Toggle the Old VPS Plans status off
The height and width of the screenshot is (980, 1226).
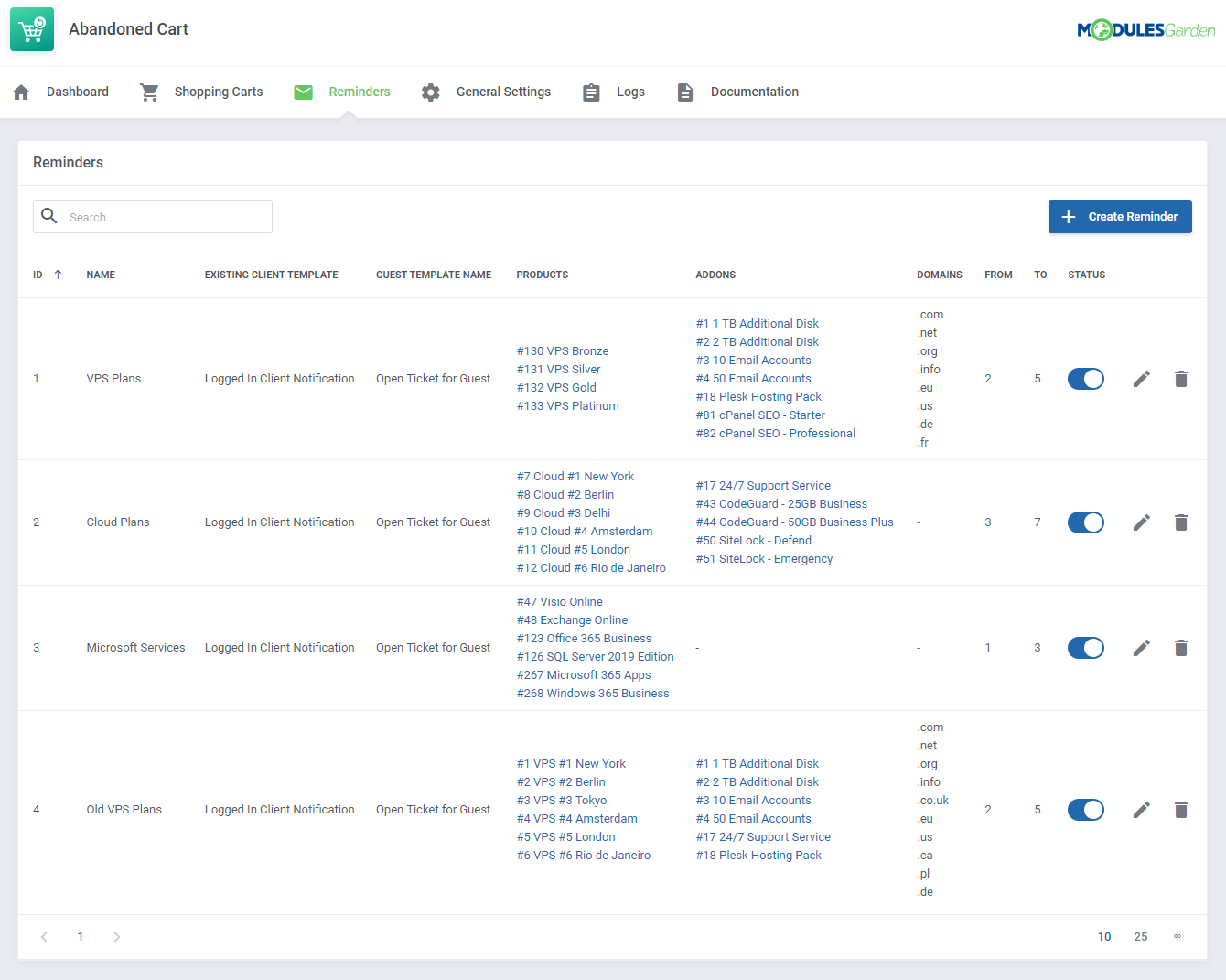tap(1085, 809)
